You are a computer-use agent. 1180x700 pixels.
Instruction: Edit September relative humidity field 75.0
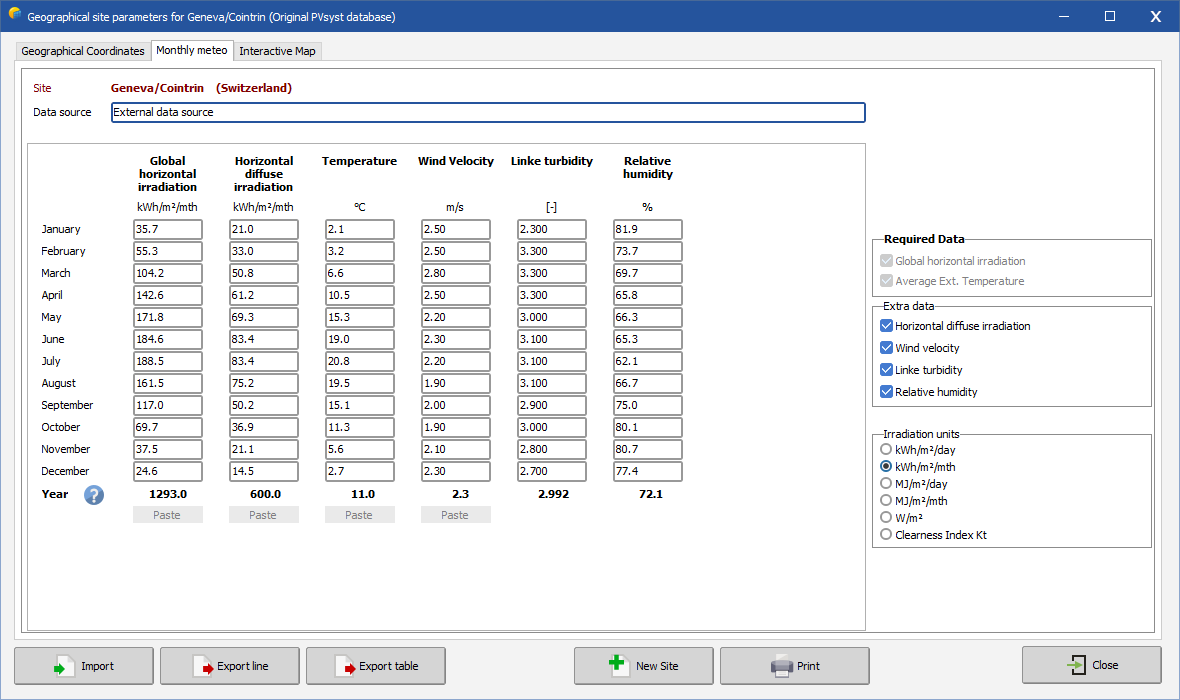click(x=648, y=405)
